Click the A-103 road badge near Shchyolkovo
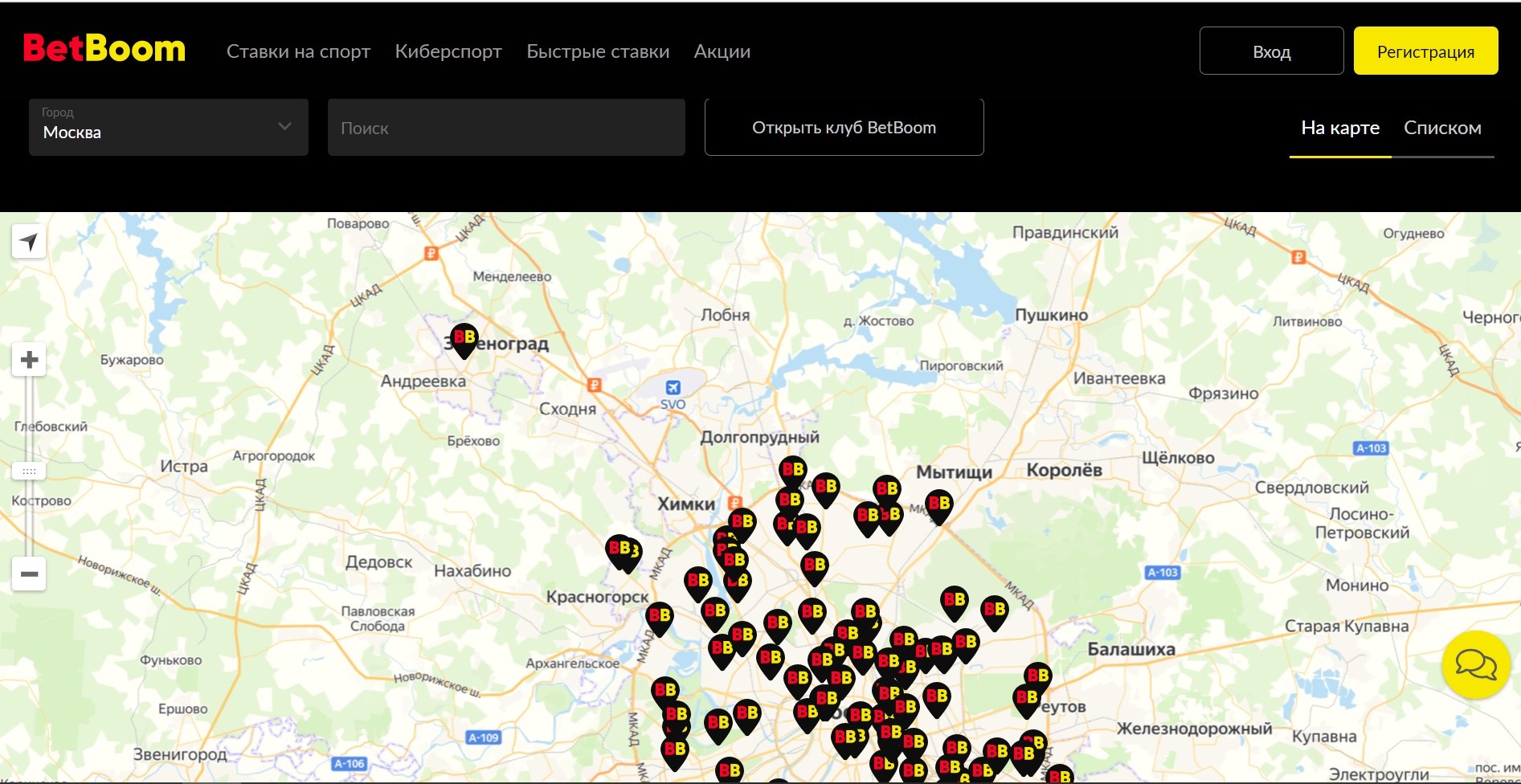 pyautogui.click(x=1371, y=448)
